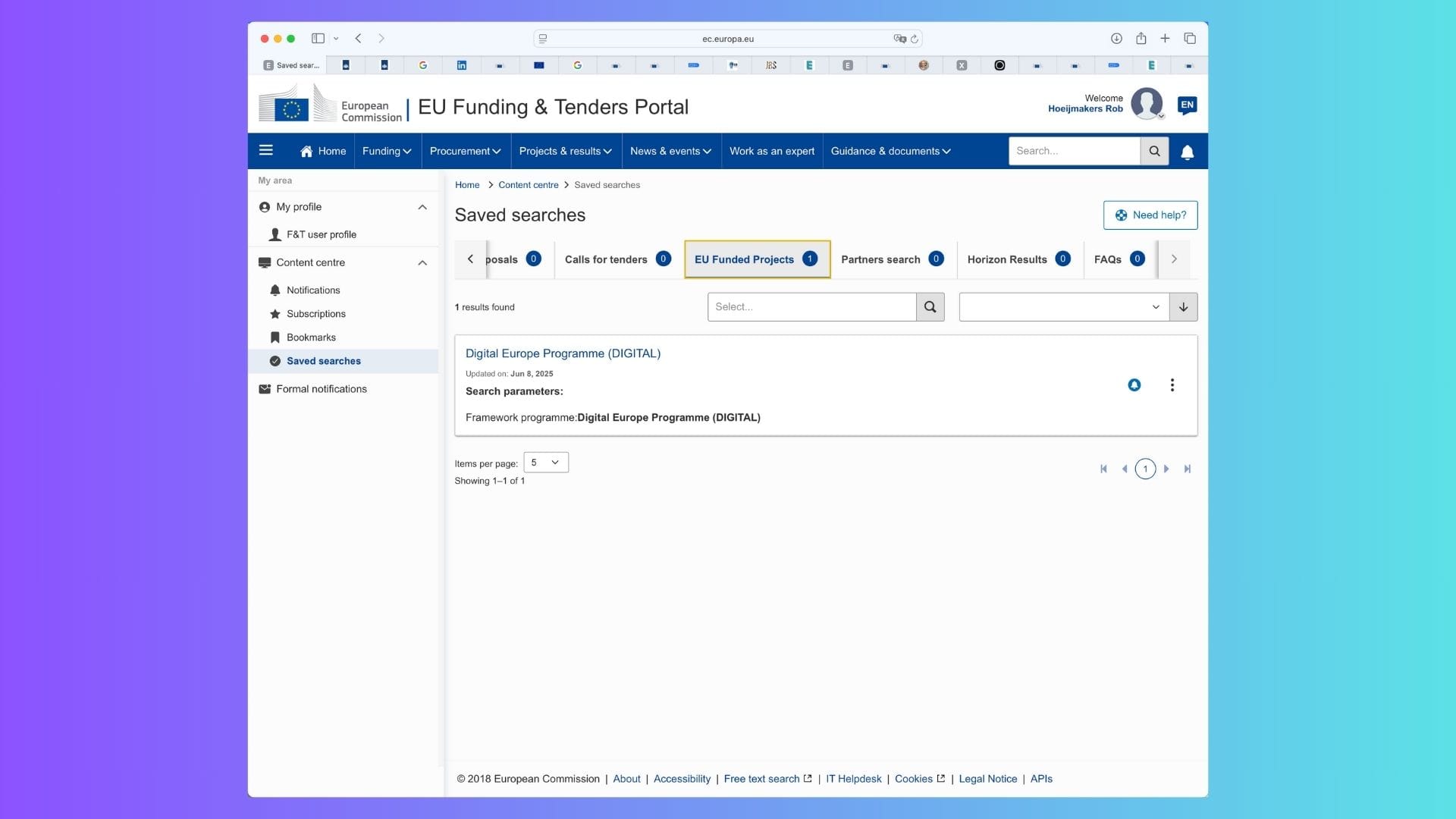The height and width of the screenshot is (819, 1456).
Task: Click the notifications bell in the blue navbar
Action: [1187, 152]
